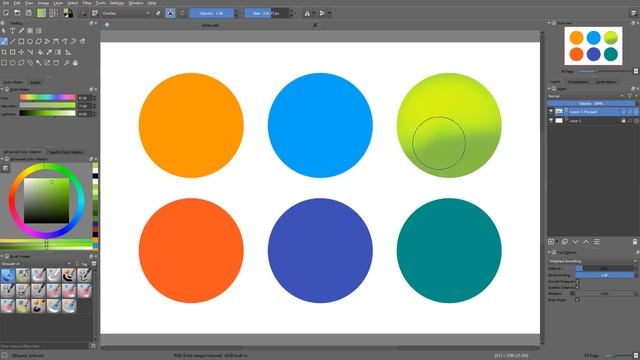Select the Pan hand tool

(x=75, y=63)
